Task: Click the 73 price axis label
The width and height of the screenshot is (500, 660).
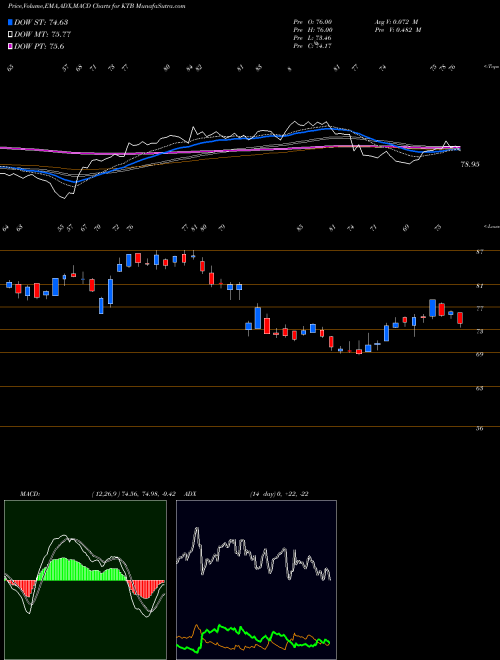Action: point(479,332)
